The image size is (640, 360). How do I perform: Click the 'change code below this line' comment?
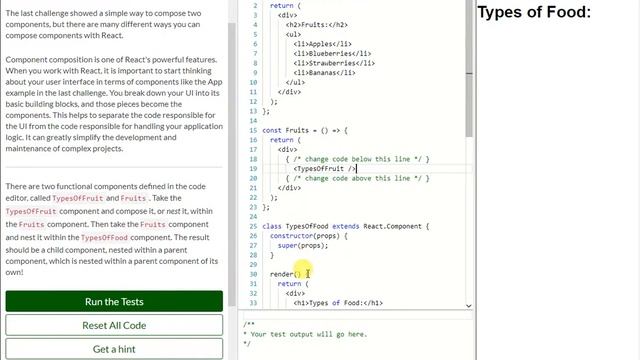[357, 159]
